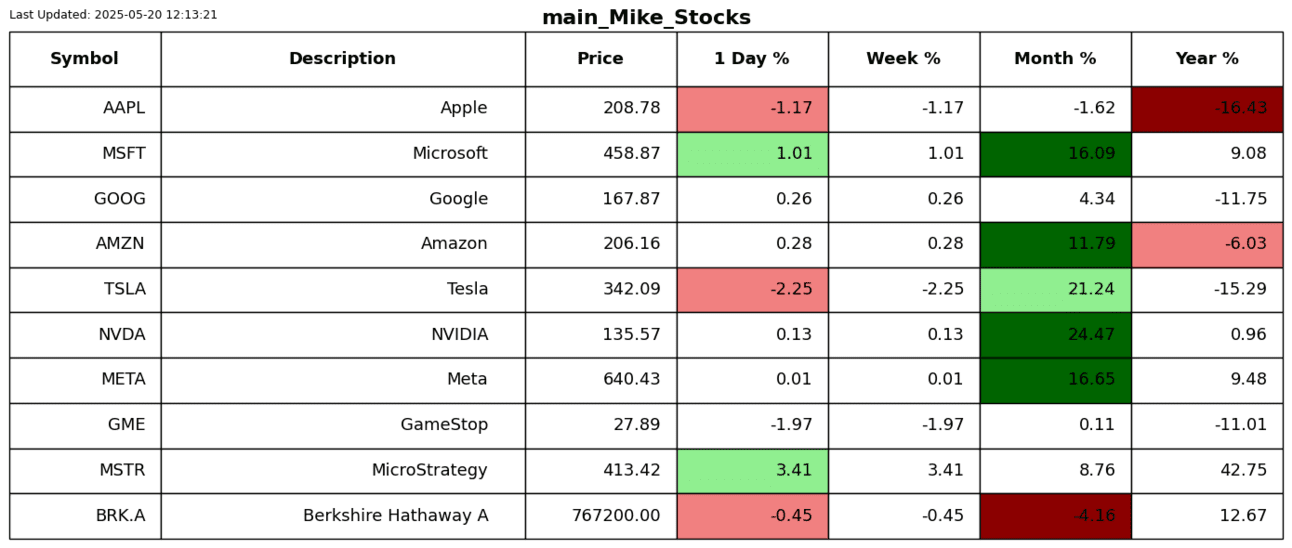This screenshot has height=548, width=1292.
Task: Click the 1 Day % column header
Action: (x=751, y=59)
